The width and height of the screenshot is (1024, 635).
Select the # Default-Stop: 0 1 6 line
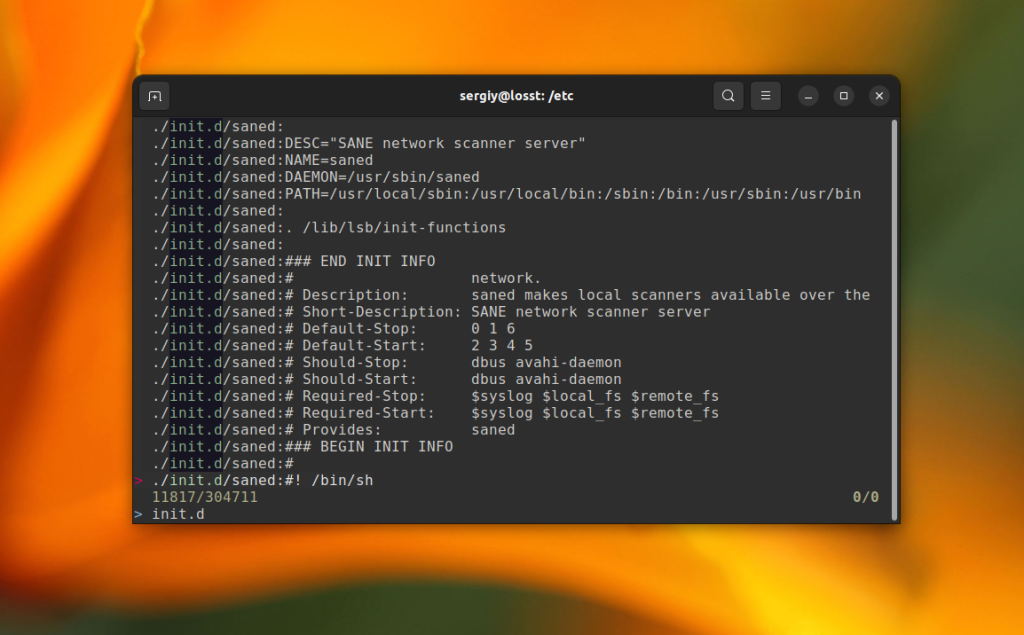[x=334, y=329]
